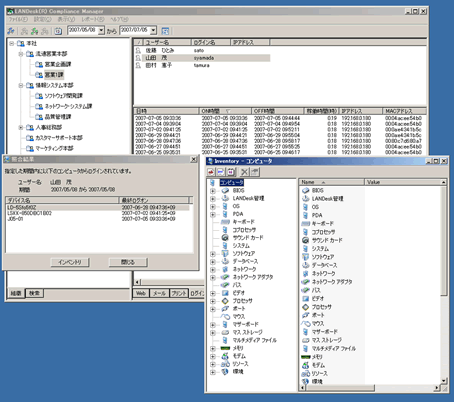The height and width of the screenshot is (402, 454).
Task: Open the レポート menu
Action: click(93, 19)
